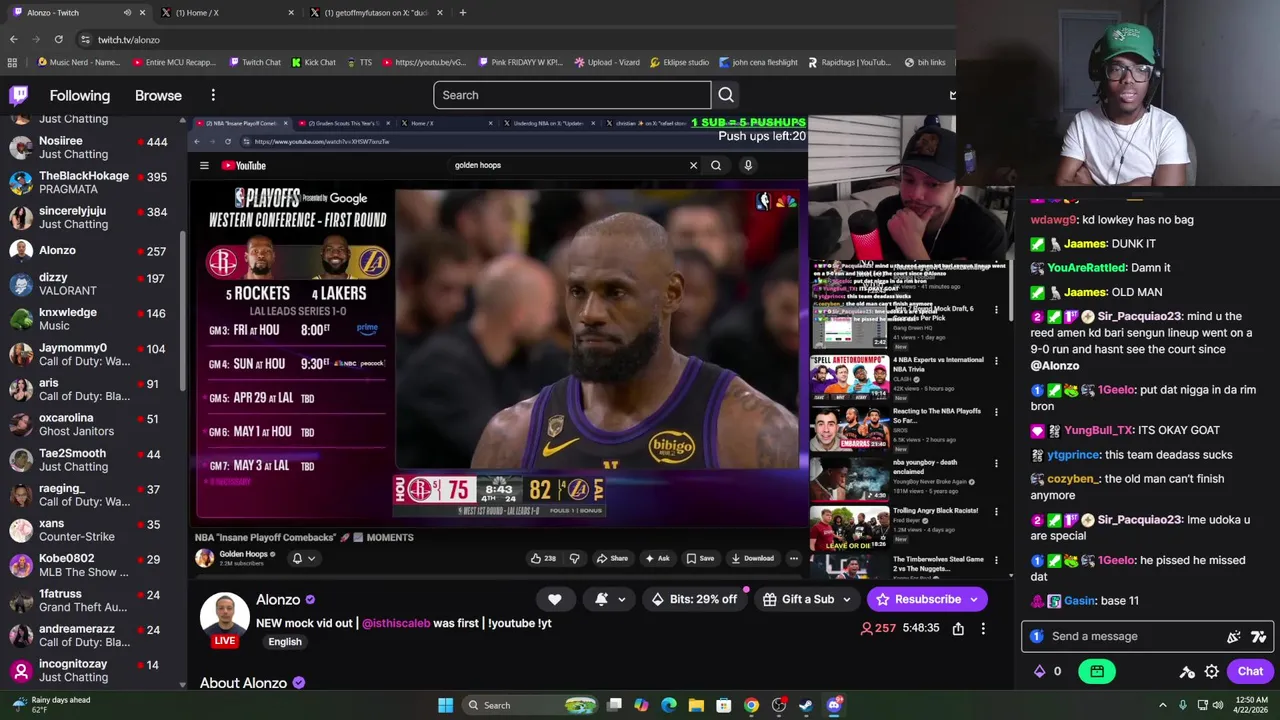This screenshot has width=1280, height=720.
Task: Switch to the Home / X browser tab
Action: point(230,12)
